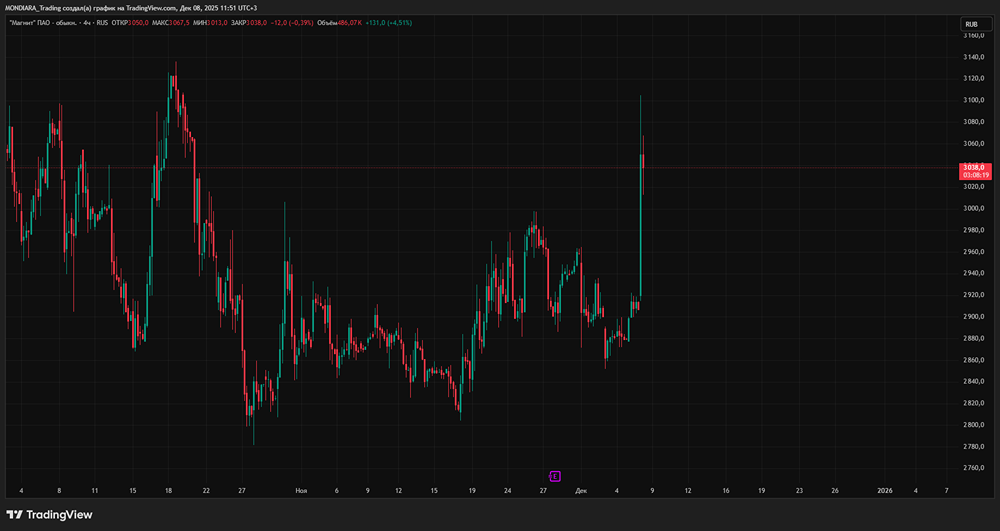Click the Дек month label on time axis
Screen dimensions: 1000x531
click(x=580, y=491)
